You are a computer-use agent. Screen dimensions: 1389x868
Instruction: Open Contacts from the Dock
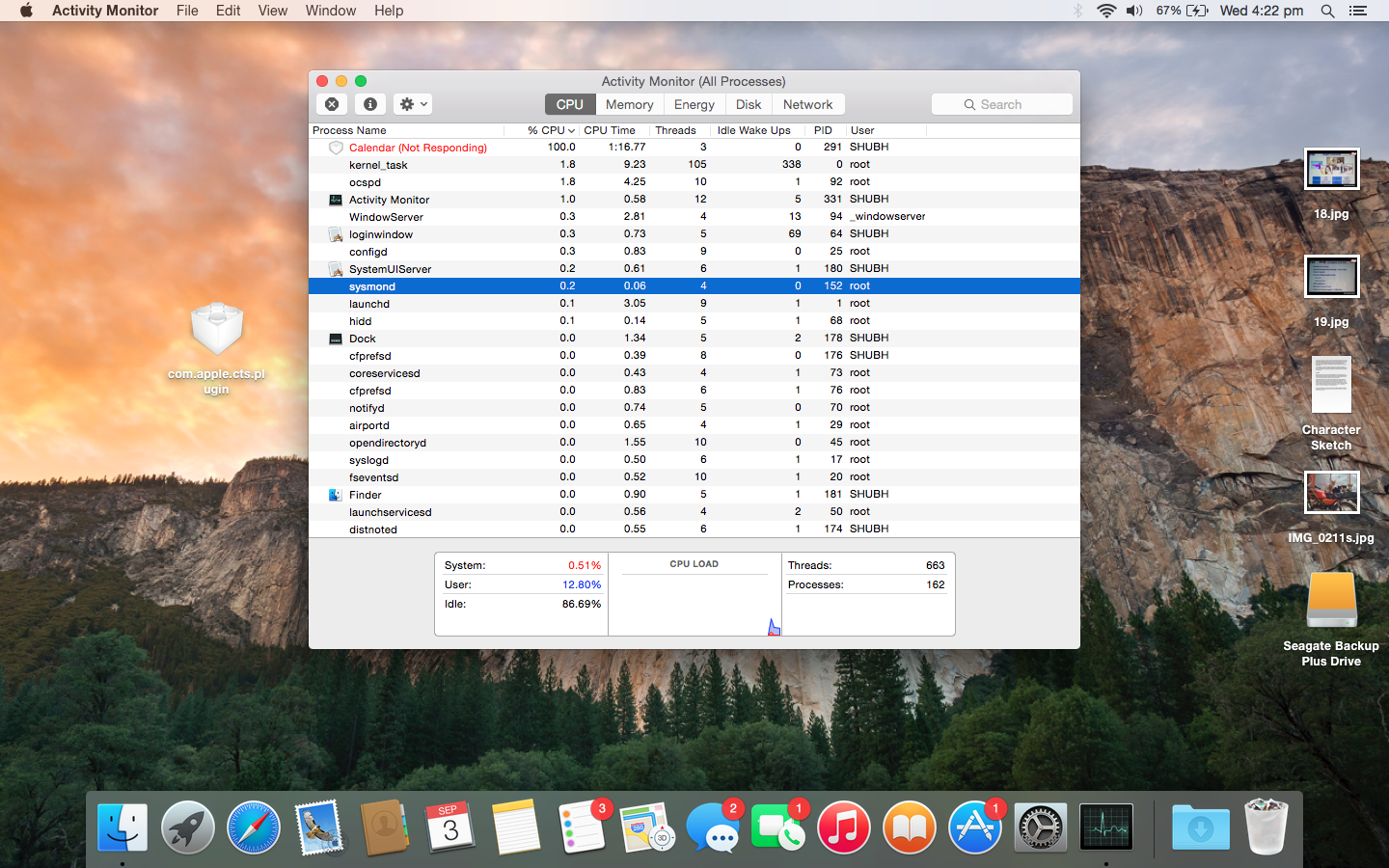pyautogui.click(x=385, y=827)
